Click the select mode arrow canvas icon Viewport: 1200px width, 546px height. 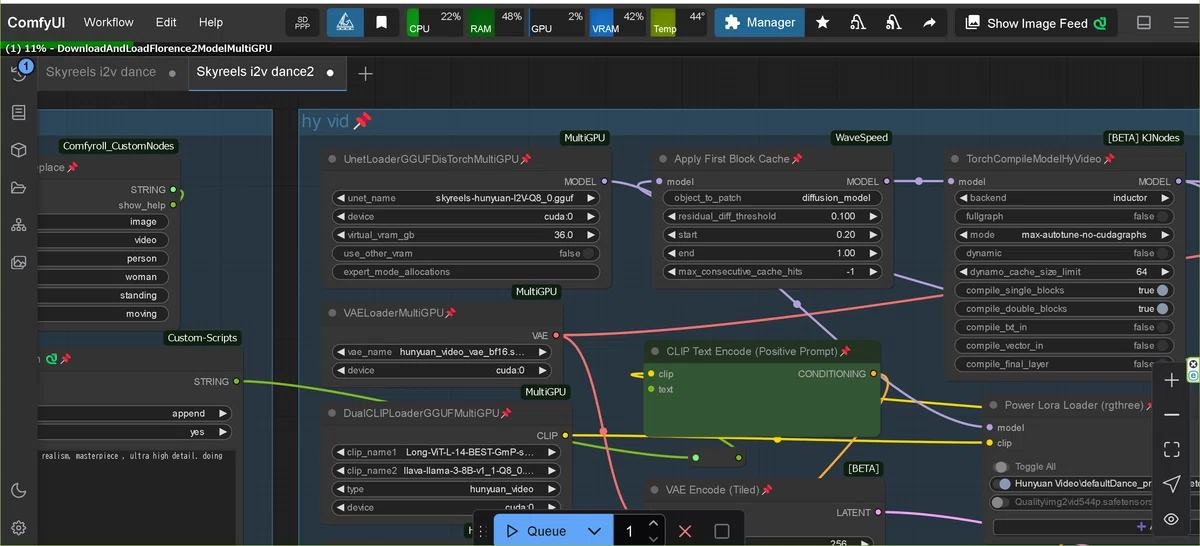coord(1172,484)
